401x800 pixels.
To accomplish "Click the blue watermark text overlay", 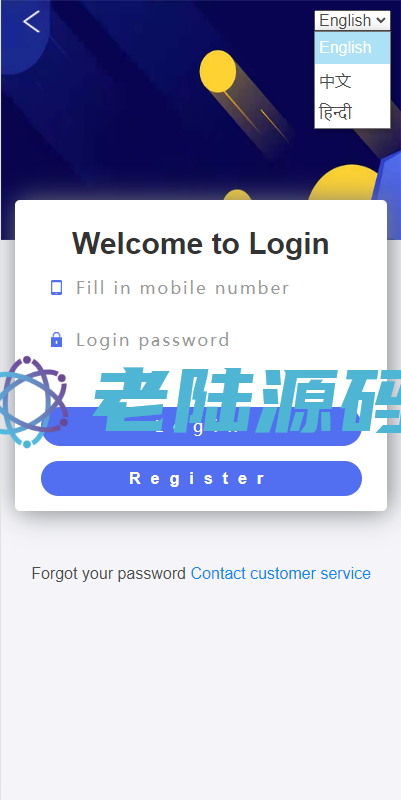I will pos(246,401).
